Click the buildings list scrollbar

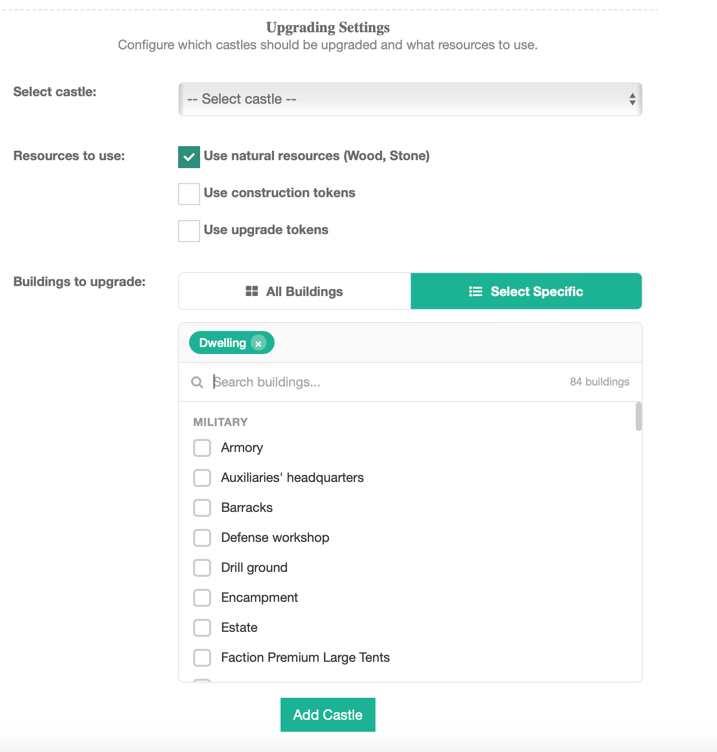click(x=638, y=417)
